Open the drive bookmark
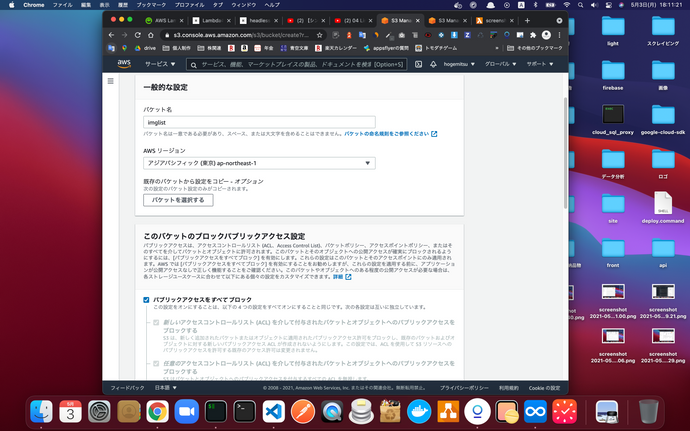Viewport: 690px width, 431px height. coord(145,48)
